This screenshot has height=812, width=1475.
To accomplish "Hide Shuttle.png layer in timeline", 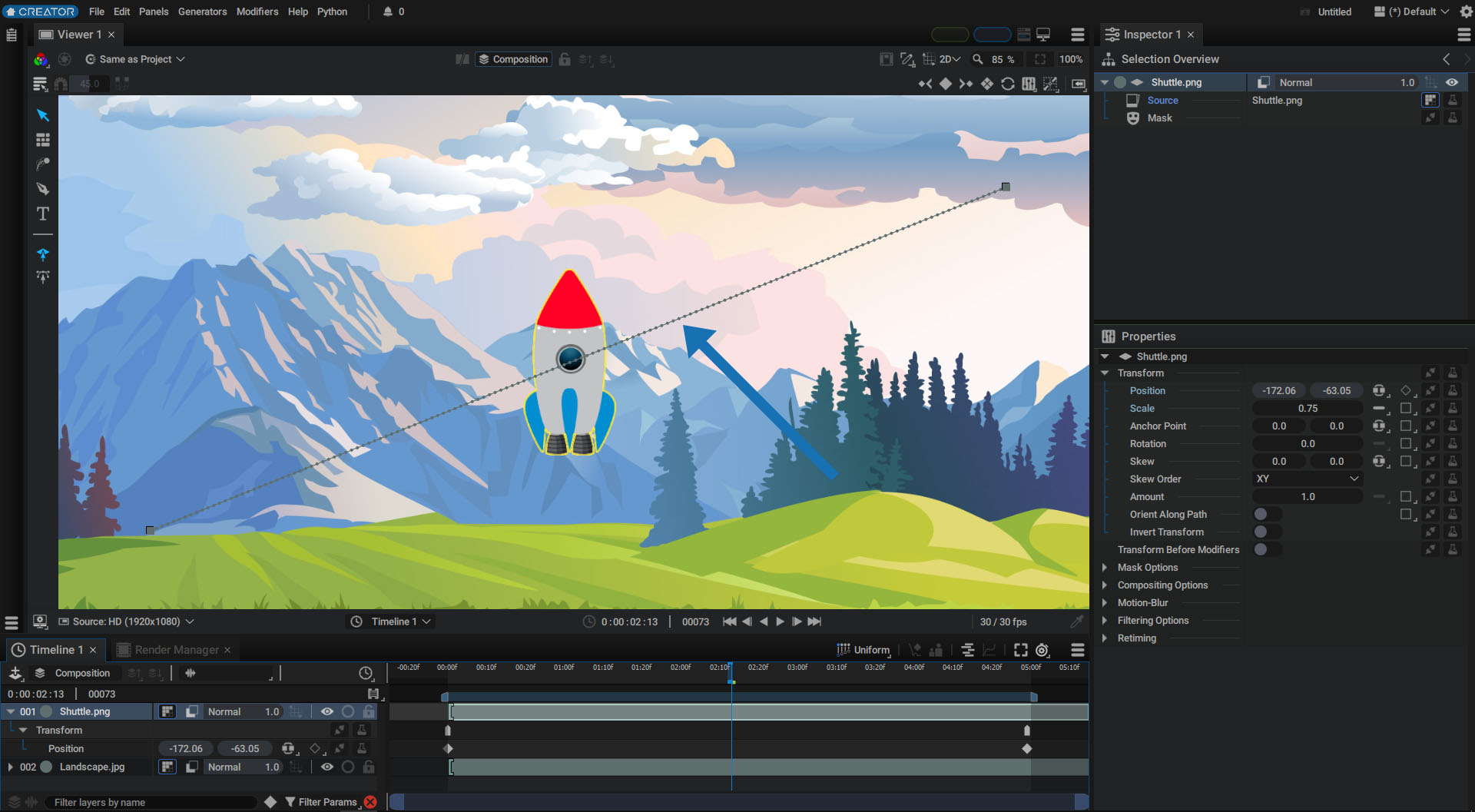I will [x=327, y=711].
